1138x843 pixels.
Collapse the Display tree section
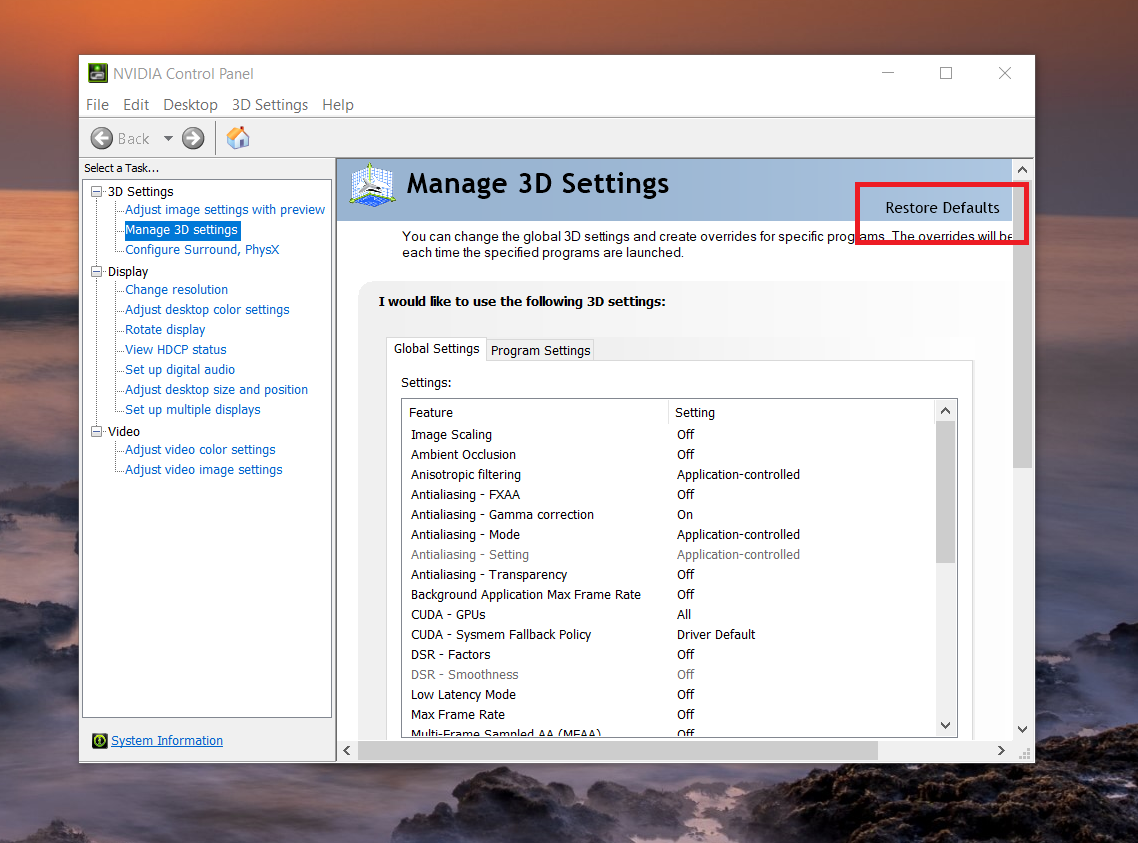(95, 271)
